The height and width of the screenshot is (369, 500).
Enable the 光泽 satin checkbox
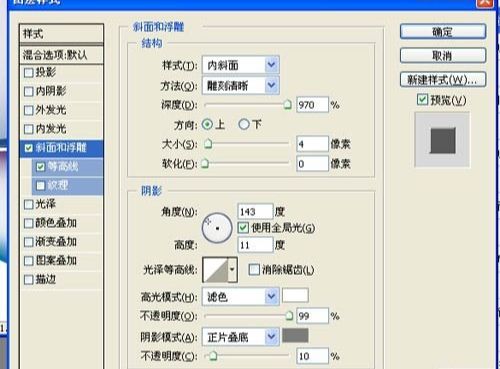[29, 204]
